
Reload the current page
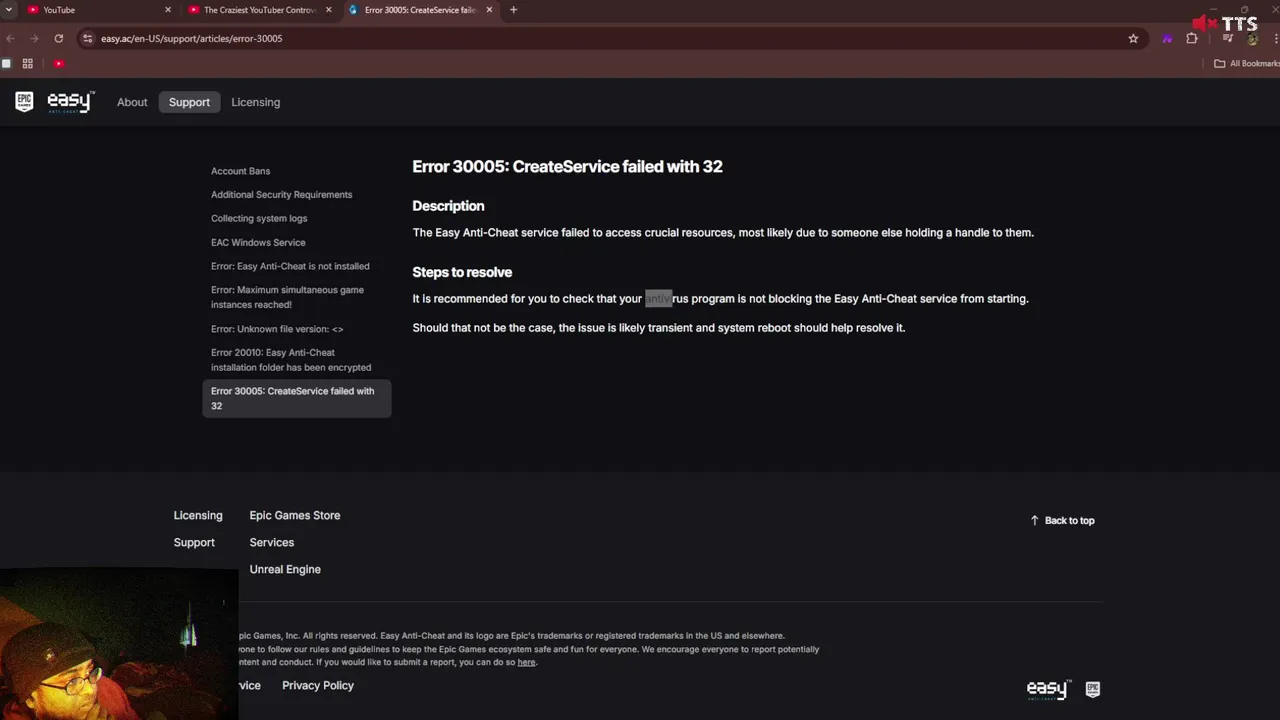[59, 38]
